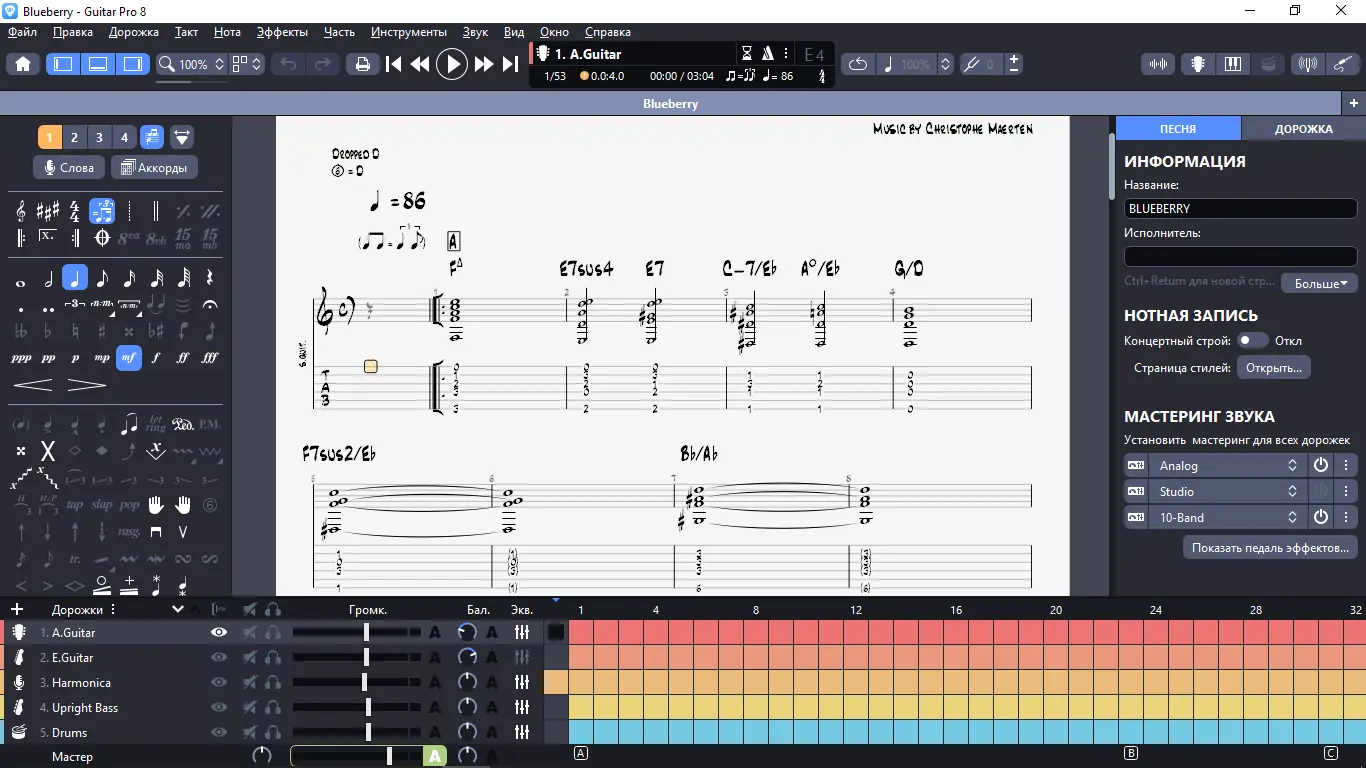The width and height of the screenshot is (1366, 768).
Task: Toggle visibility of Harmonica track
Action: click(x=219, y=682)
